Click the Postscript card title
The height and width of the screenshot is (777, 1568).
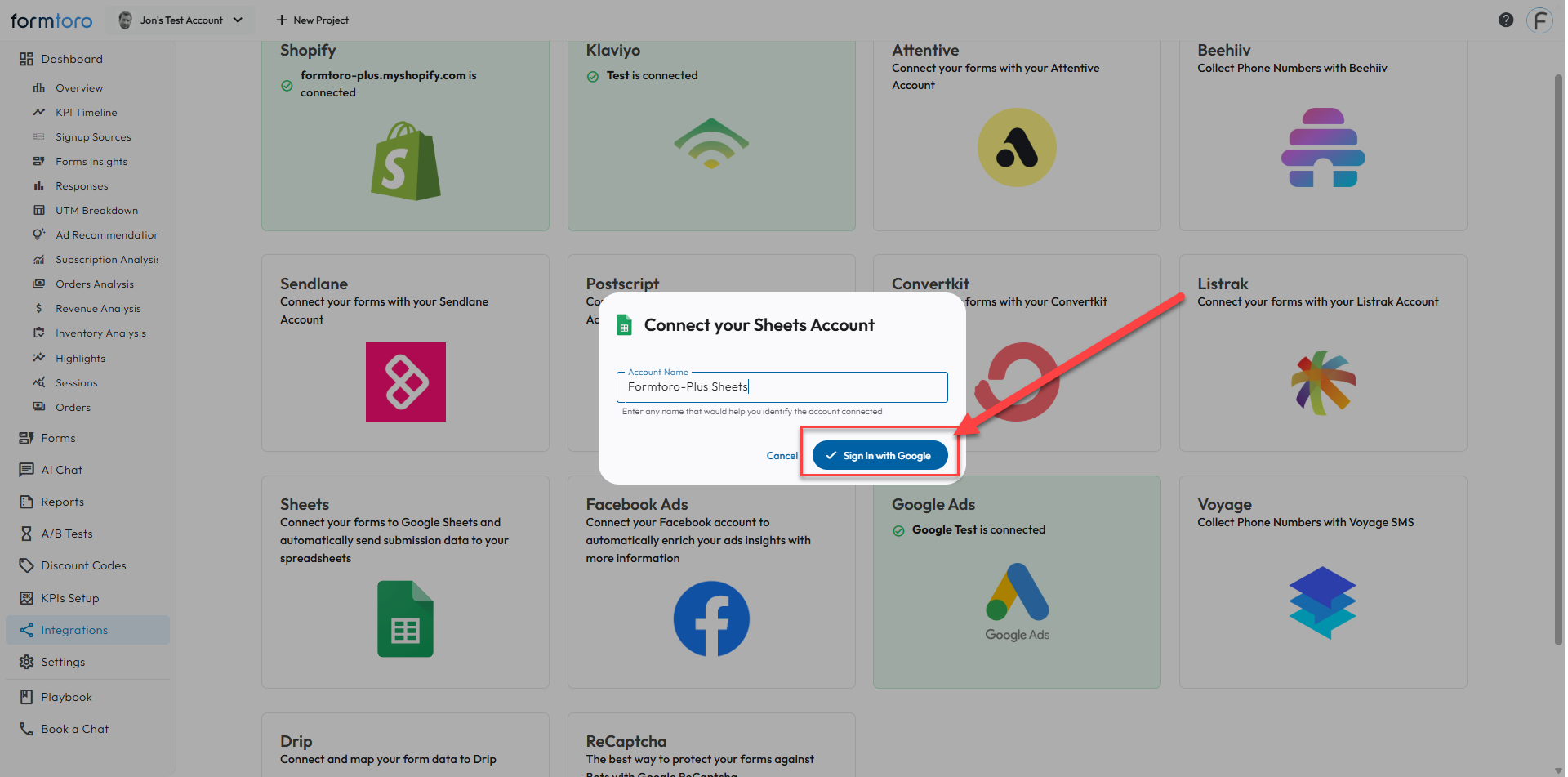tap(622, 284)
